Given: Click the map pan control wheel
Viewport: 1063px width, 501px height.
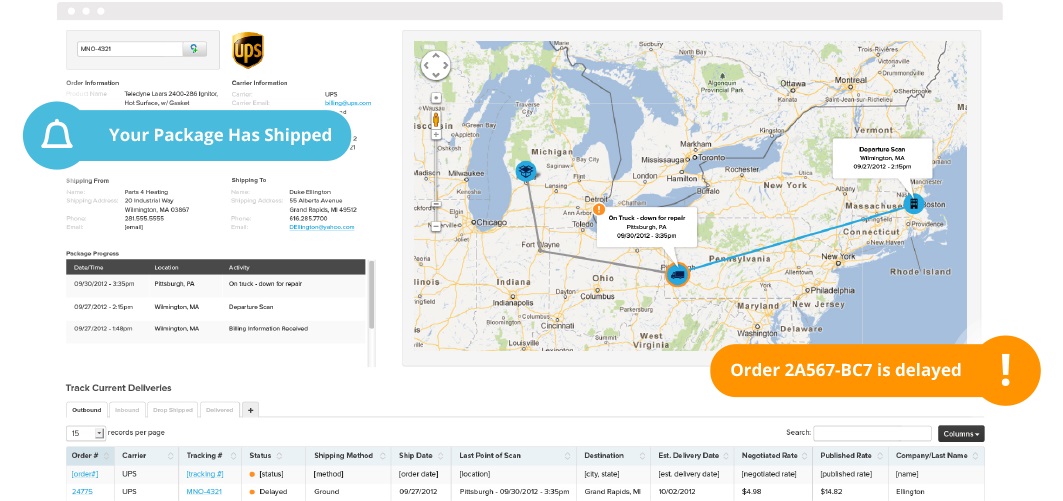Looking at the screenshot, I should (435, 66).
